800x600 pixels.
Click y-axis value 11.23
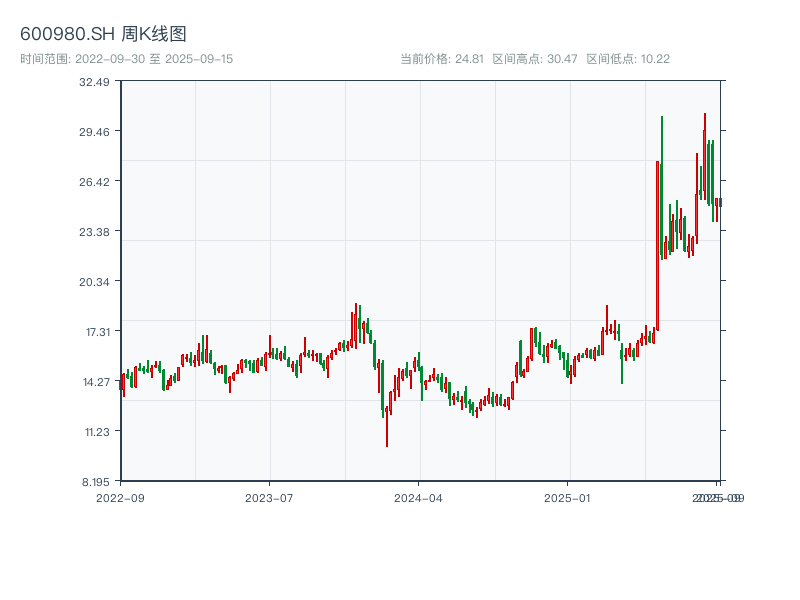pos(97,432)
